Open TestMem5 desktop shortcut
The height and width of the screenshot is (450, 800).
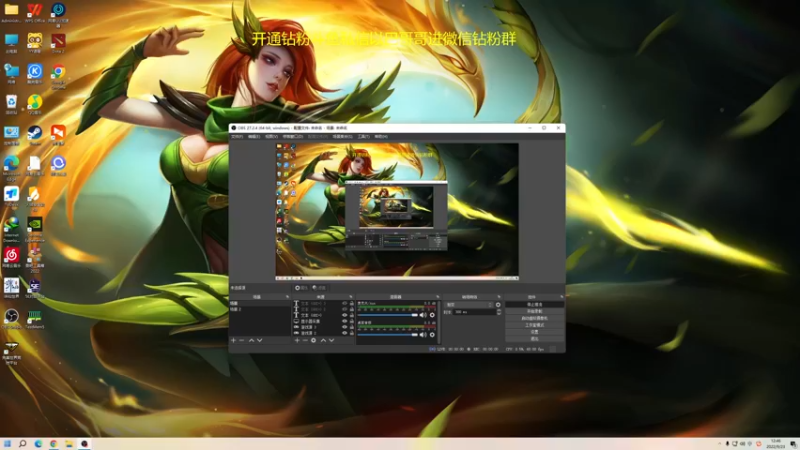click(35, 319)
